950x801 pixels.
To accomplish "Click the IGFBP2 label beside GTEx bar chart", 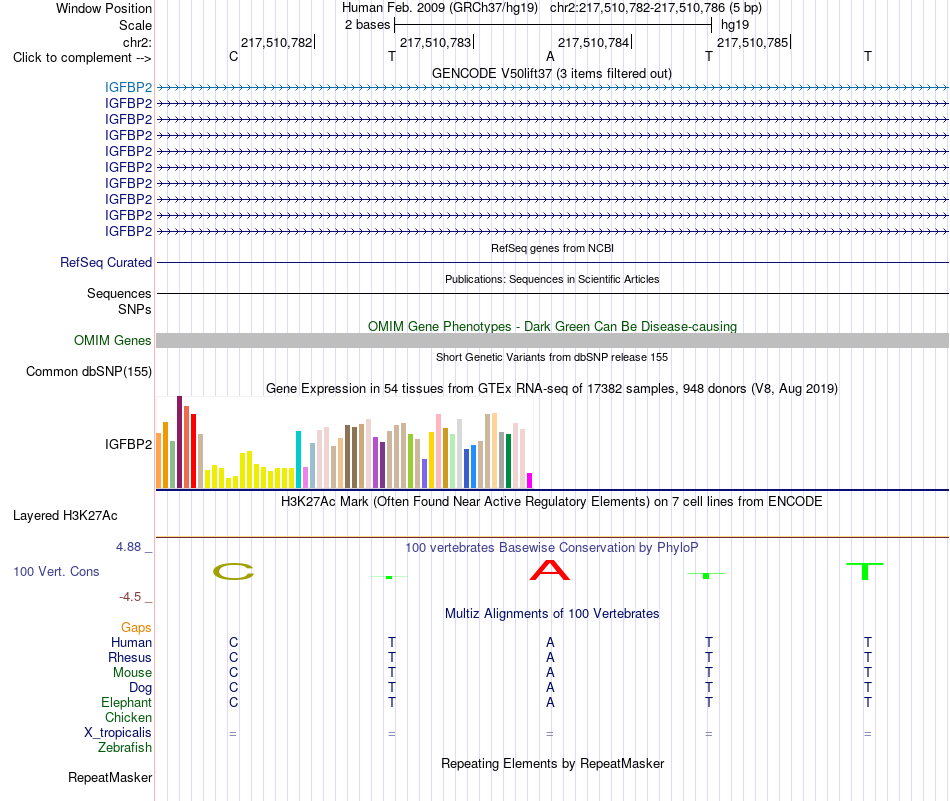I will click(128, 444).
